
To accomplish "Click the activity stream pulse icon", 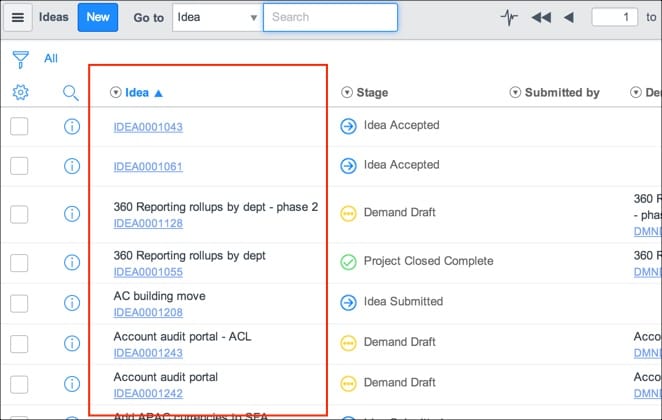I will 509,17.
